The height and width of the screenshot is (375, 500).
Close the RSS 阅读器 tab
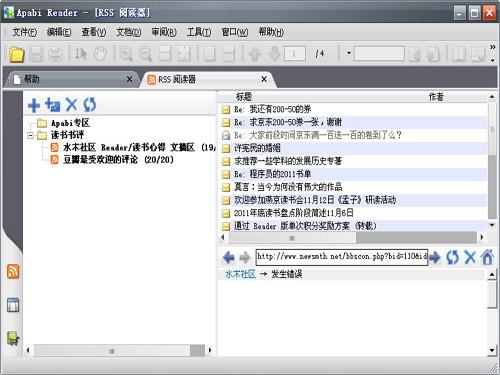pos(264,79)
